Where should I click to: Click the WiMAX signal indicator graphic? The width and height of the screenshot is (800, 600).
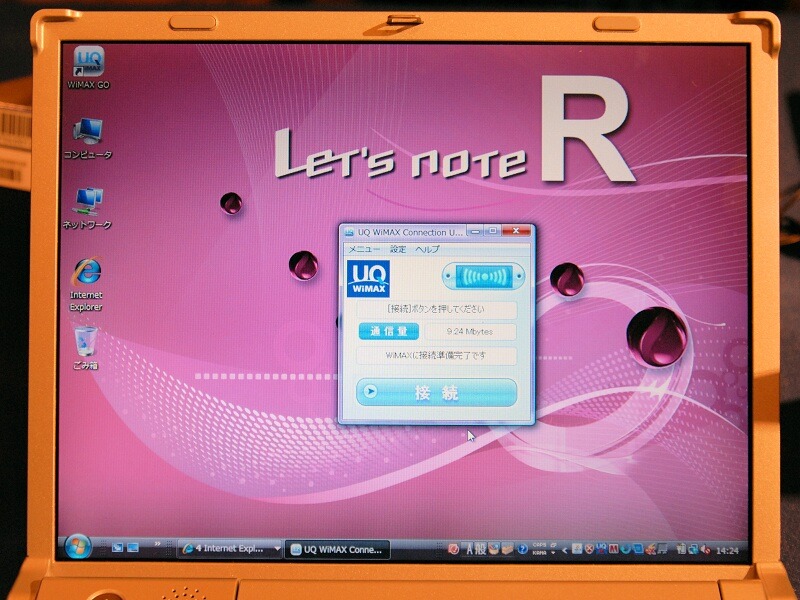click(x=483, y=276)
